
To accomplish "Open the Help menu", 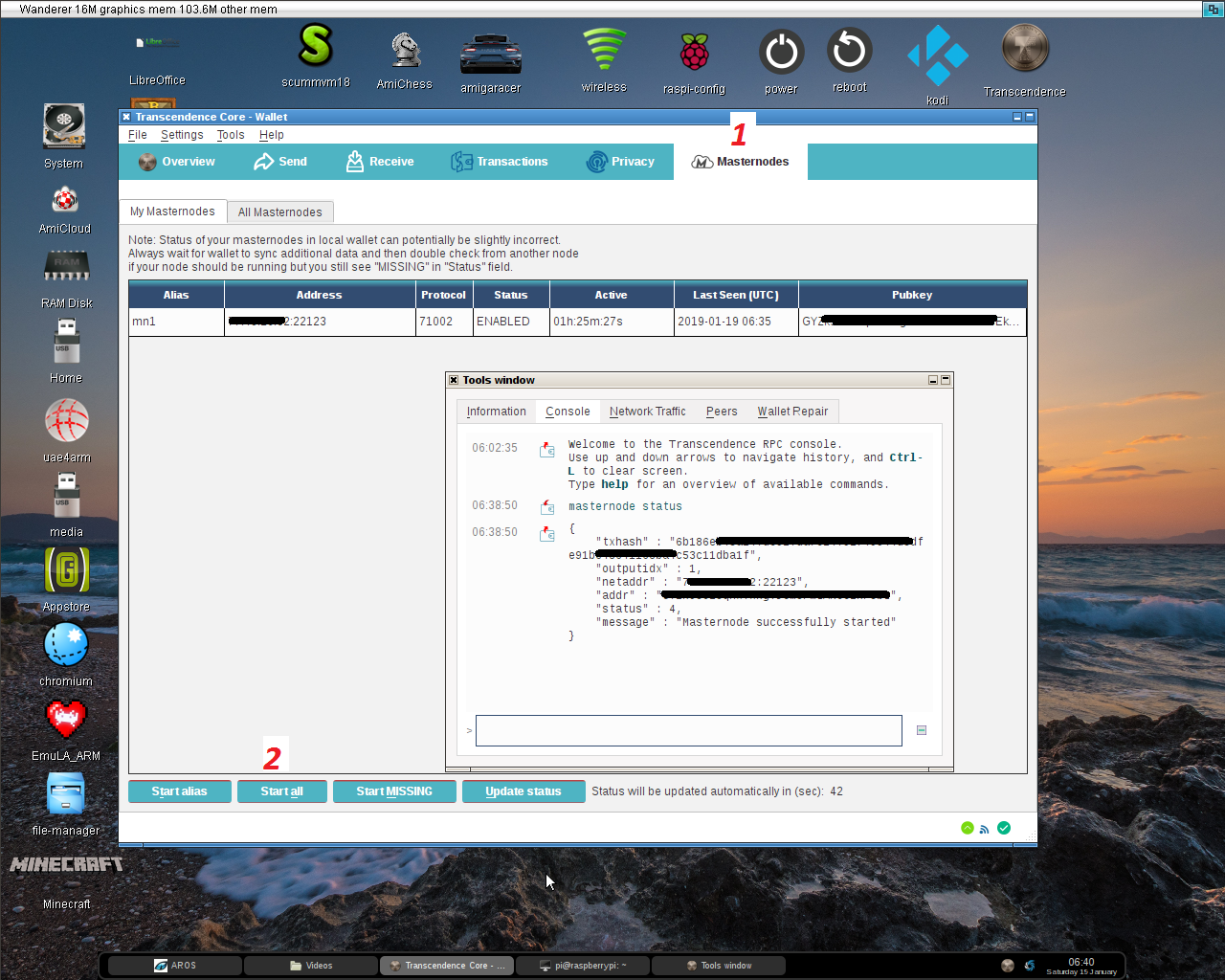I will coord(272,135).
